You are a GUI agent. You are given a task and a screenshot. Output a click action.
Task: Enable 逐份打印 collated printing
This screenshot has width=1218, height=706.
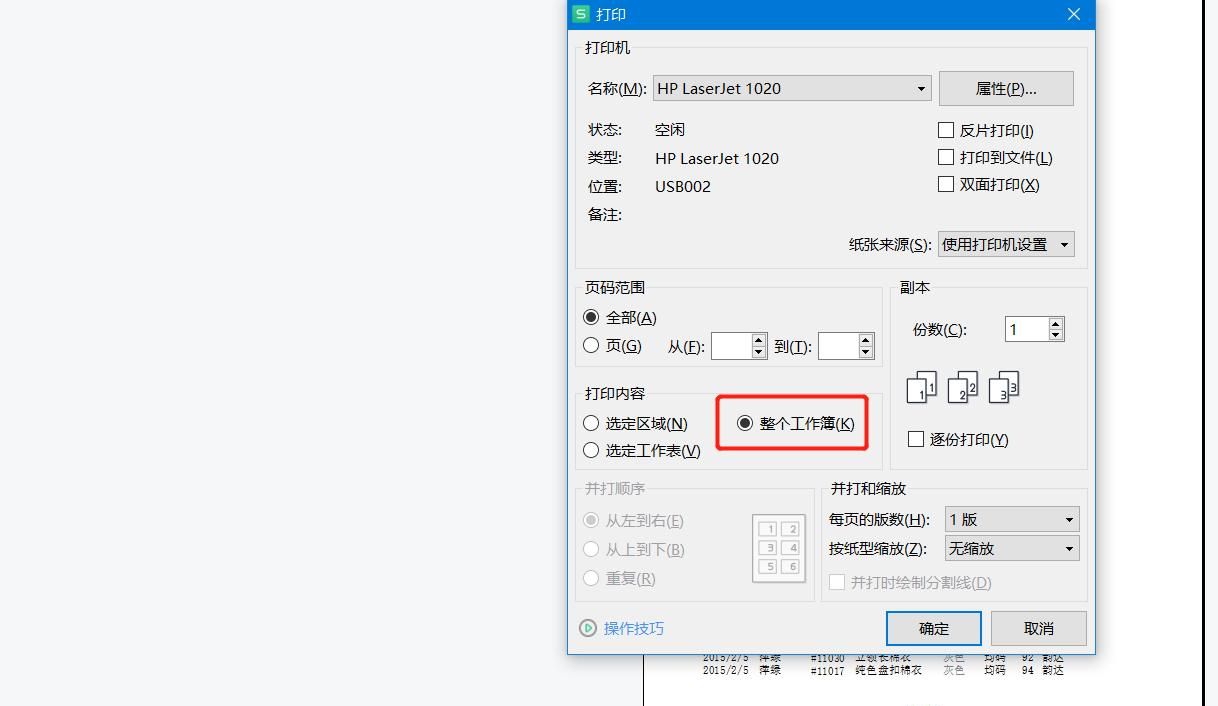(916, 438)
